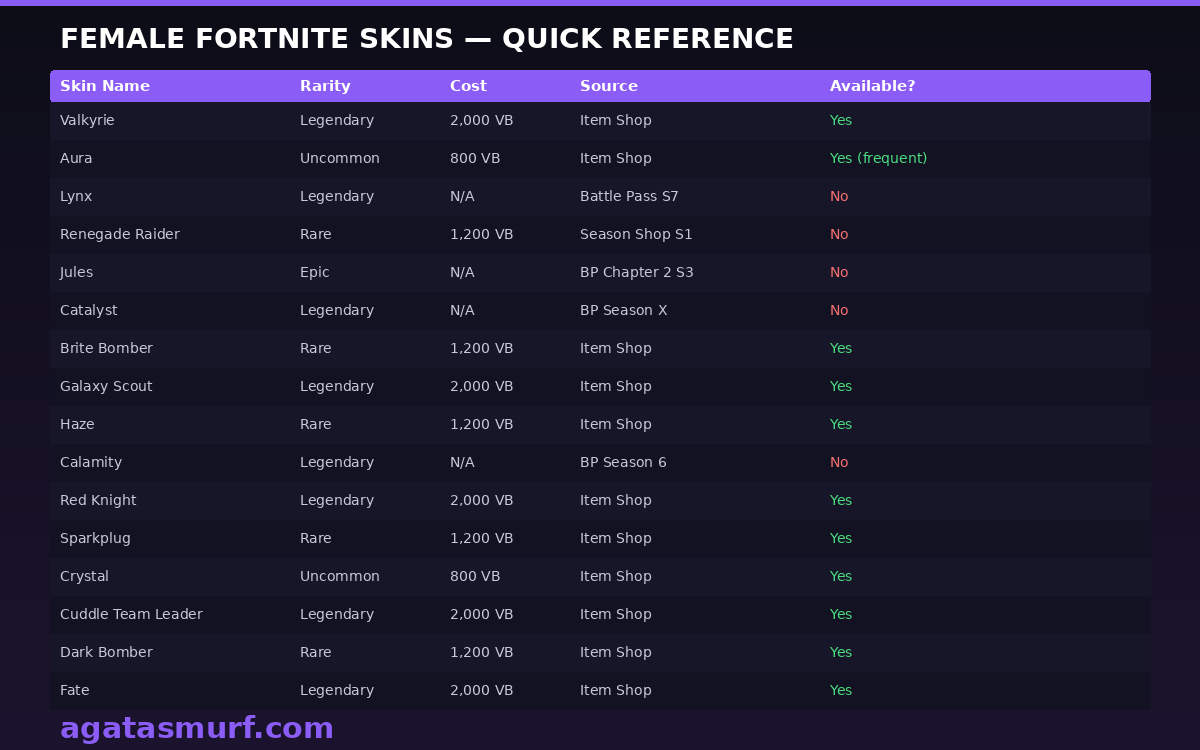
Task: Select the Crystal skin name
Action: [x=84, y=576]
